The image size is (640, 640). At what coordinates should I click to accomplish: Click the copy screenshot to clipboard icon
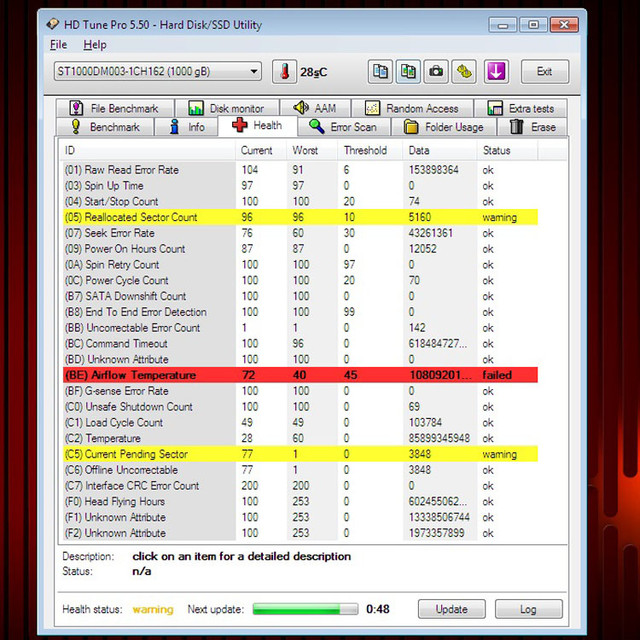[x=408, y=72]
